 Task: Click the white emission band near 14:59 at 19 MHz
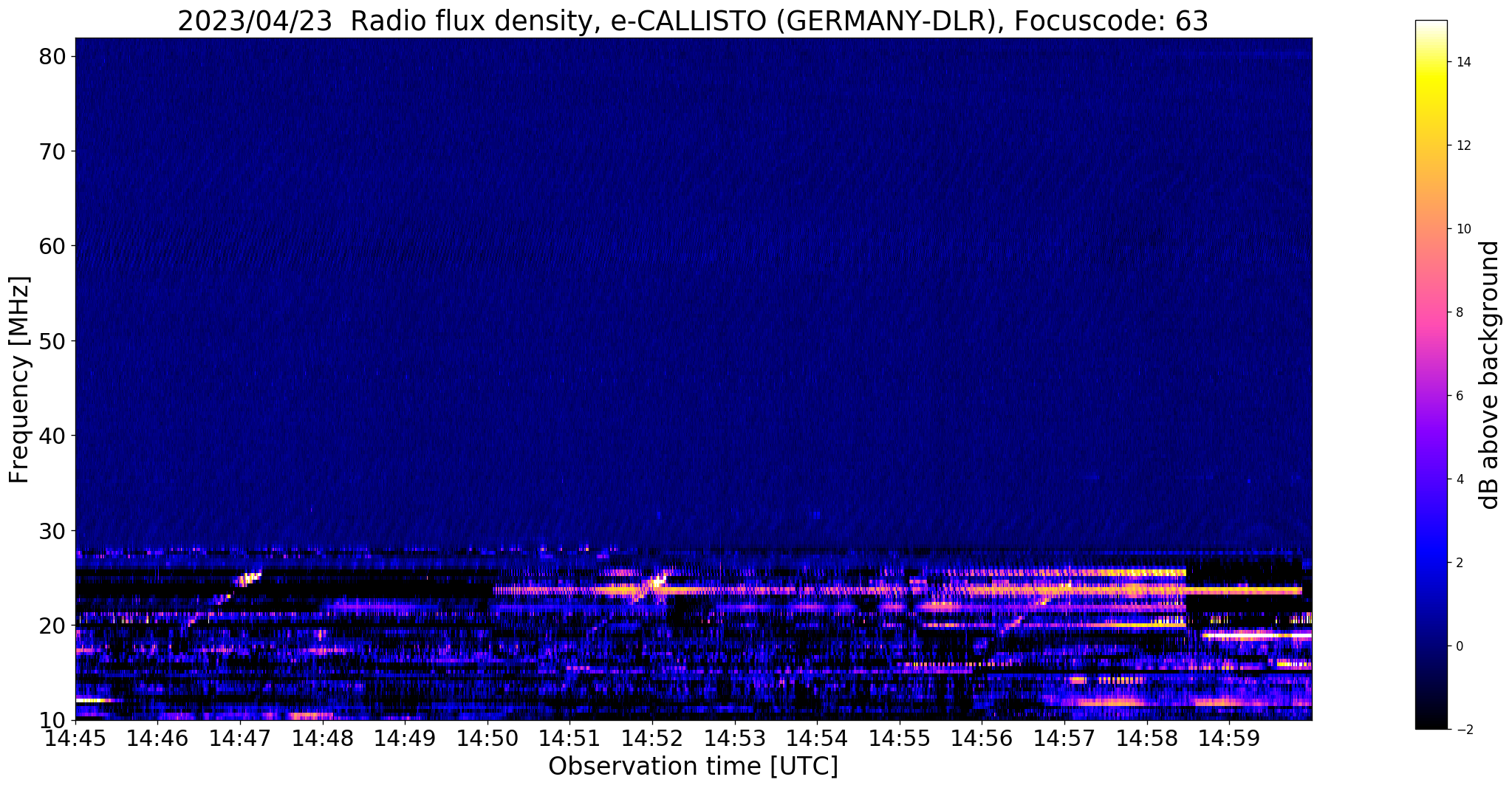coord(1256,635)
